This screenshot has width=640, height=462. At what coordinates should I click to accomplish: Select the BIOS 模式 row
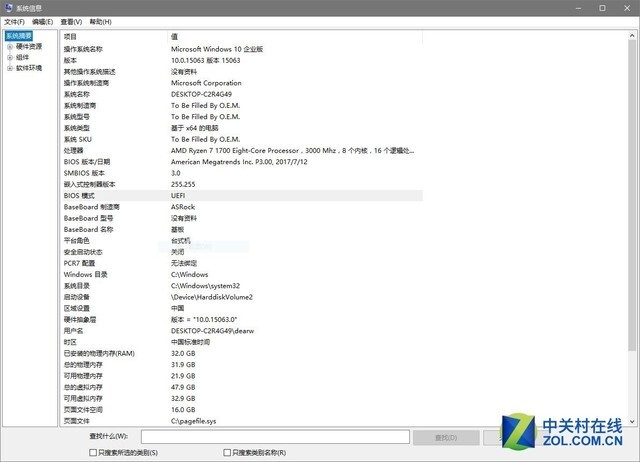[242, 196]
